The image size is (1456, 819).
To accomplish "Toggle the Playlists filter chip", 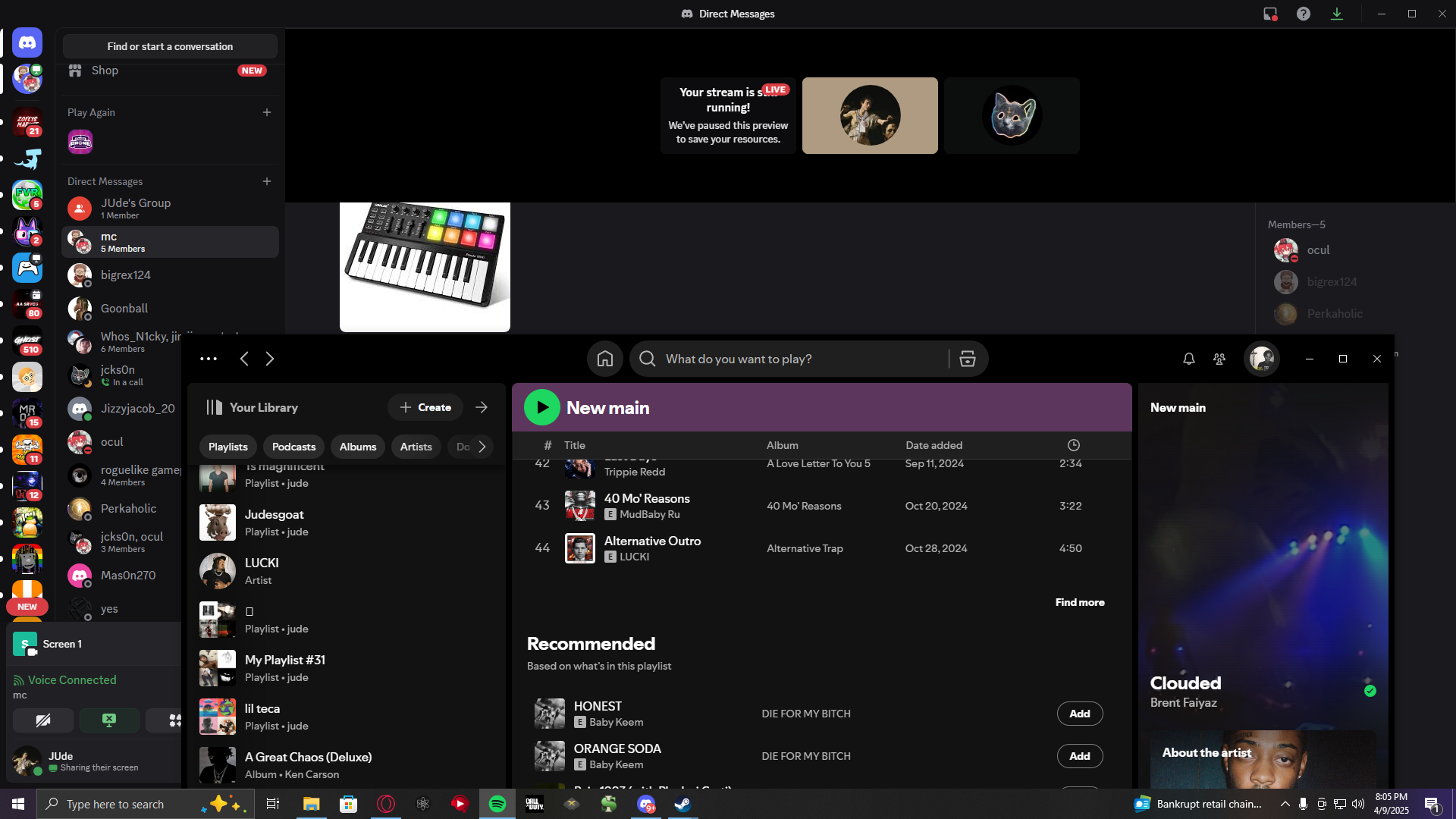I will pyautogui.click(x=227, y=447).
